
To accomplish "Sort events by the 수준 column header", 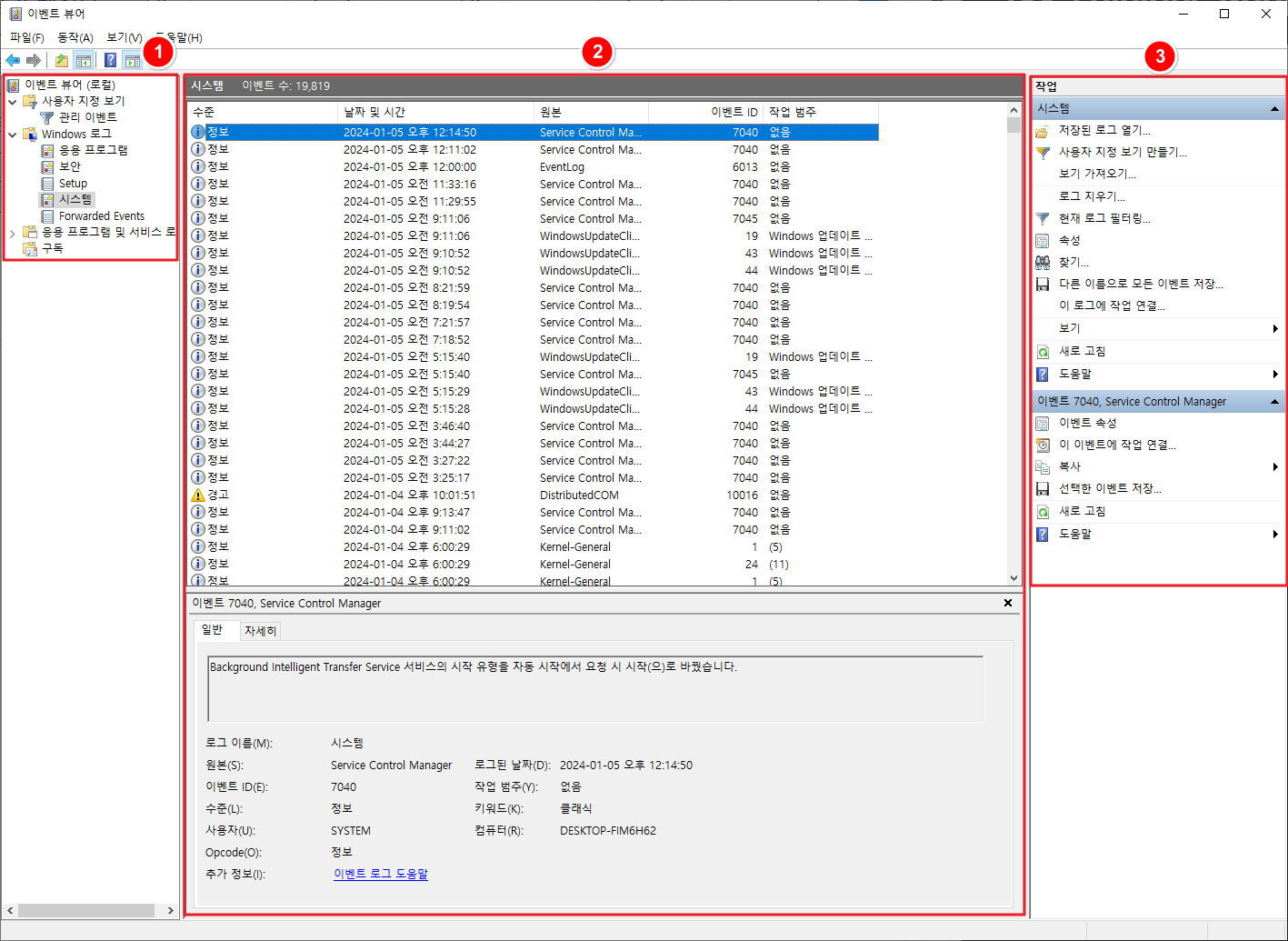I will click(x=262, y=112).
